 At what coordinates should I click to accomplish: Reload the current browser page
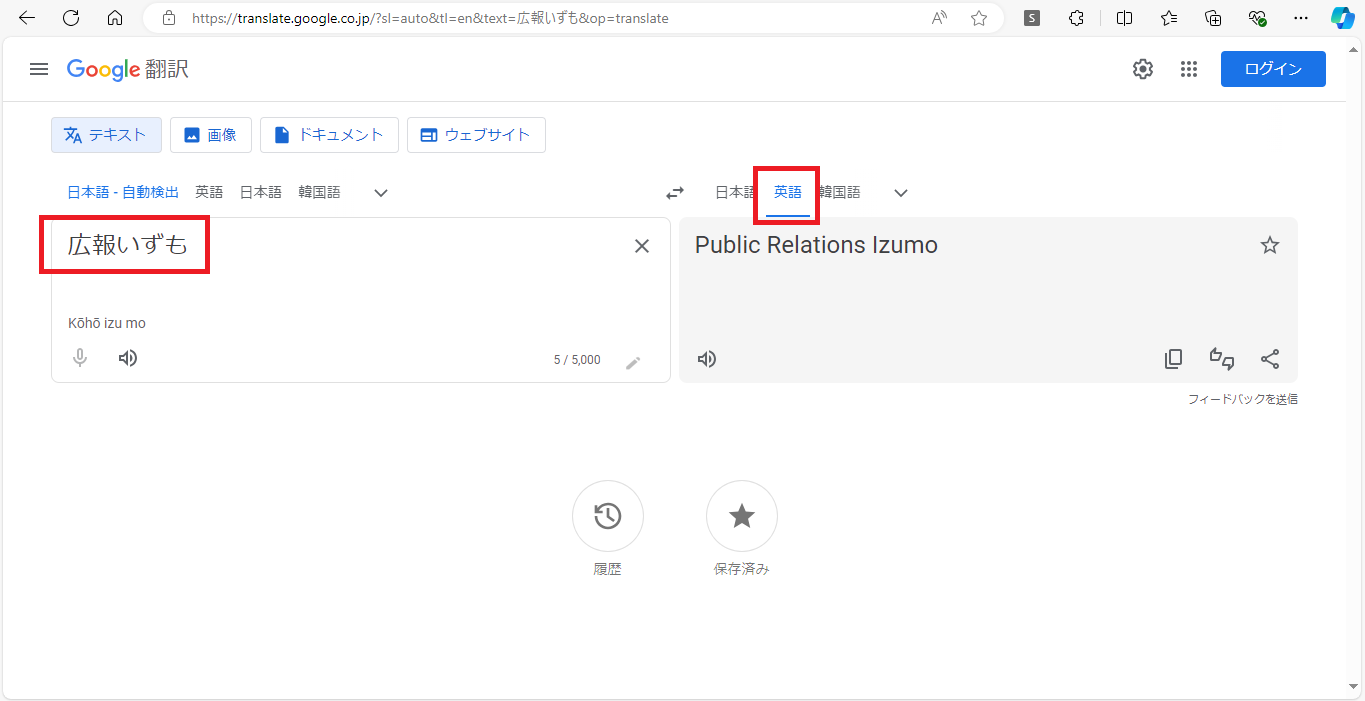pyautogui.click(x=71, y=18)
